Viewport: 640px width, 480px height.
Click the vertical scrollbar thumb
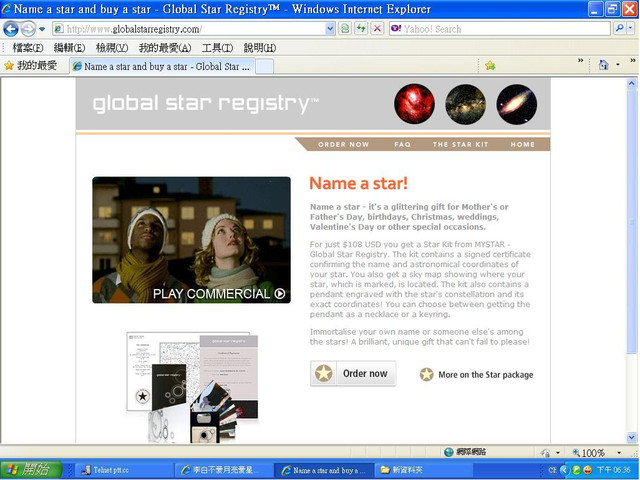coord(631,221)
